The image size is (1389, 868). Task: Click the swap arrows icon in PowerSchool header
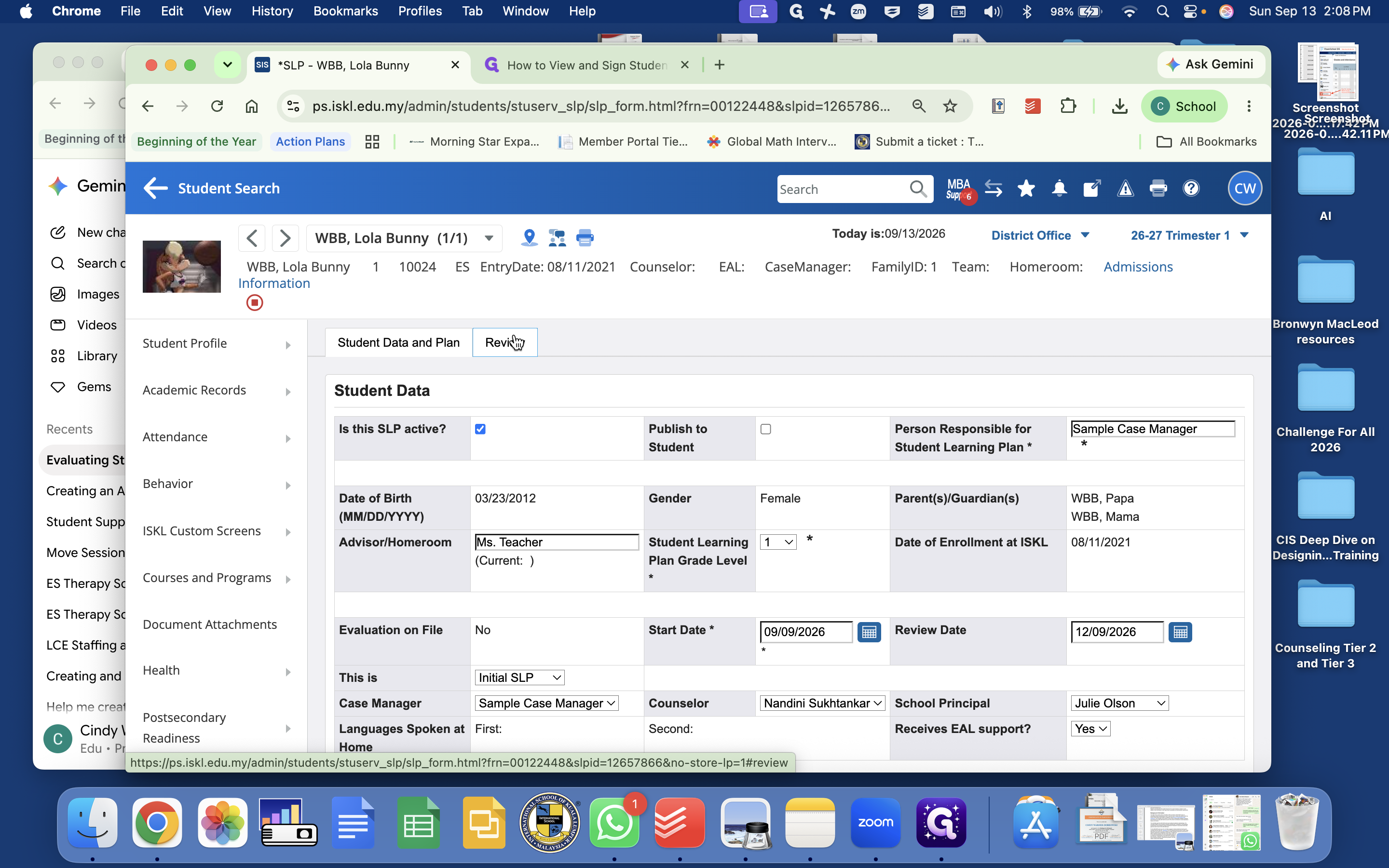(993, 188)
